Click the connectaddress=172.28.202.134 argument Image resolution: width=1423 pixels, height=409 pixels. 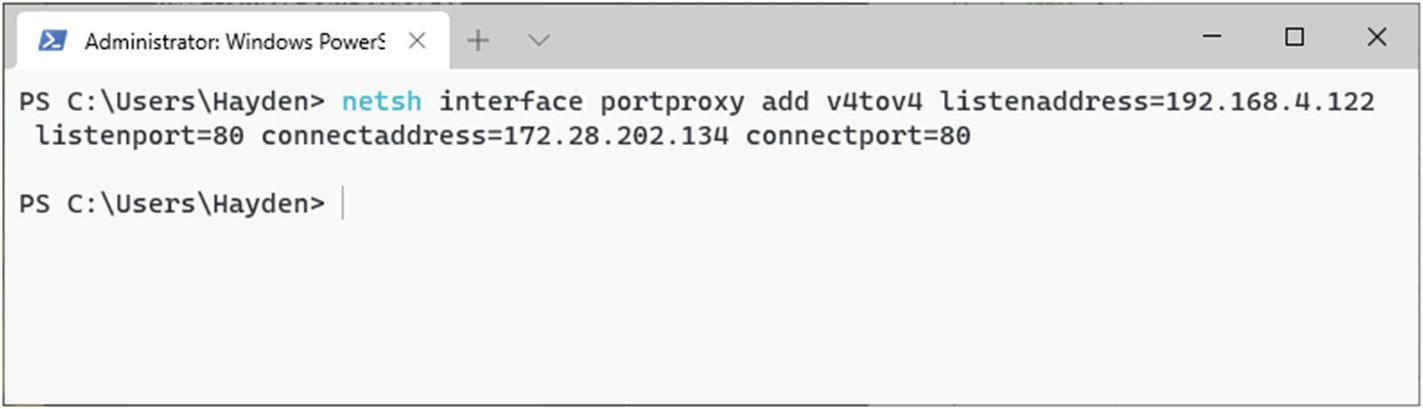(x=495, y=135)
